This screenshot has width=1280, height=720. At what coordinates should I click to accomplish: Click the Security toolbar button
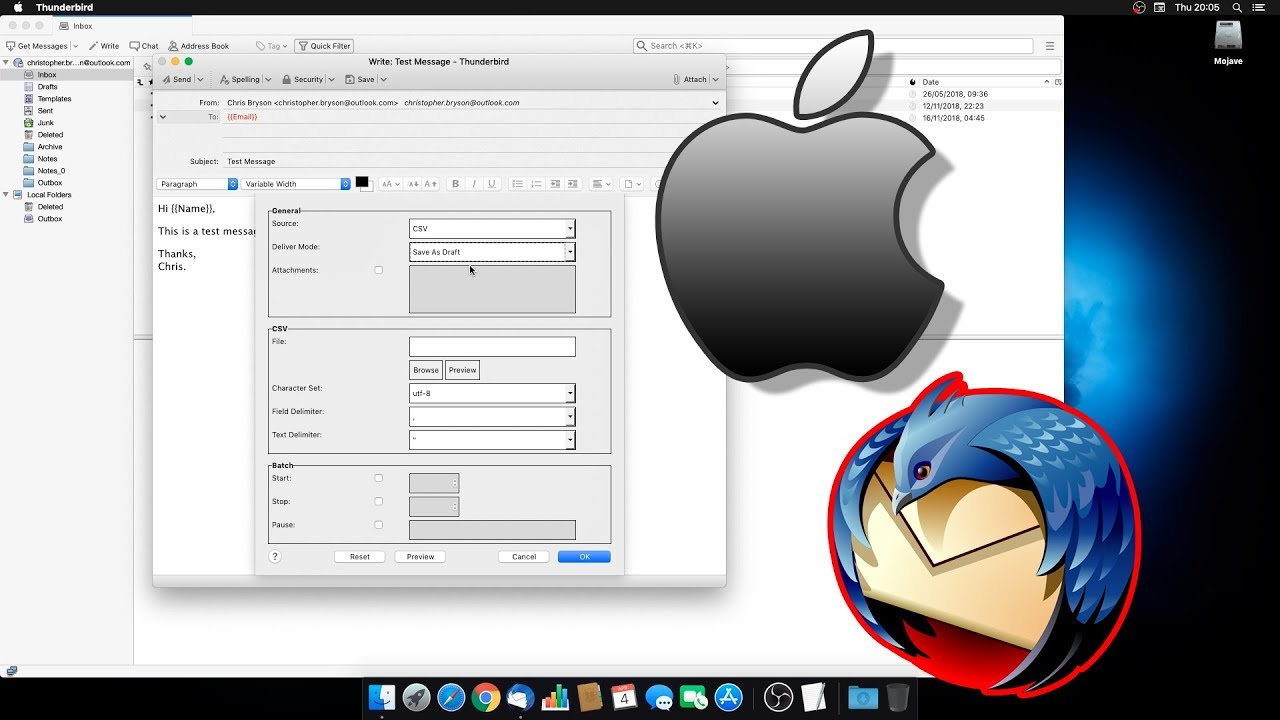pyautogui.click(x=302, y=79)
